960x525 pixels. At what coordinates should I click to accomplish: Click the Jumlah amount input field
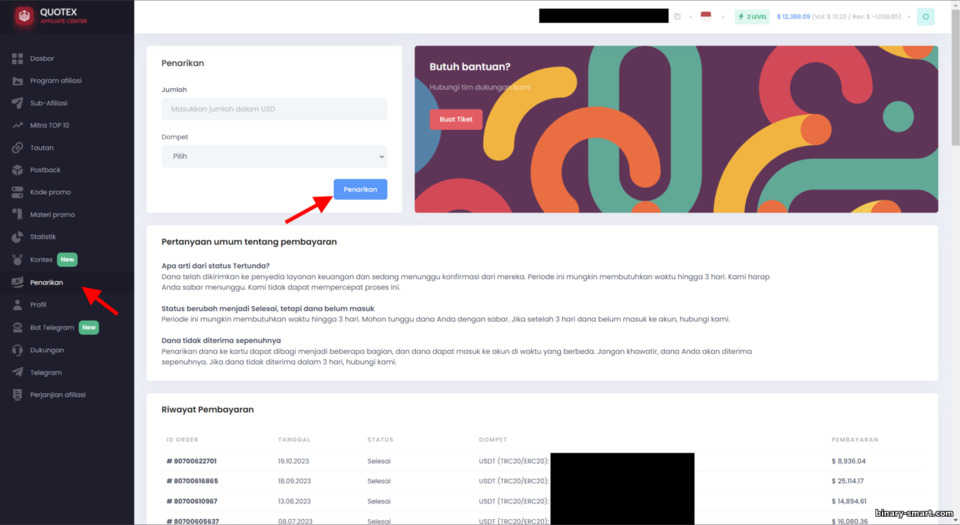click(x=274, y=109)
